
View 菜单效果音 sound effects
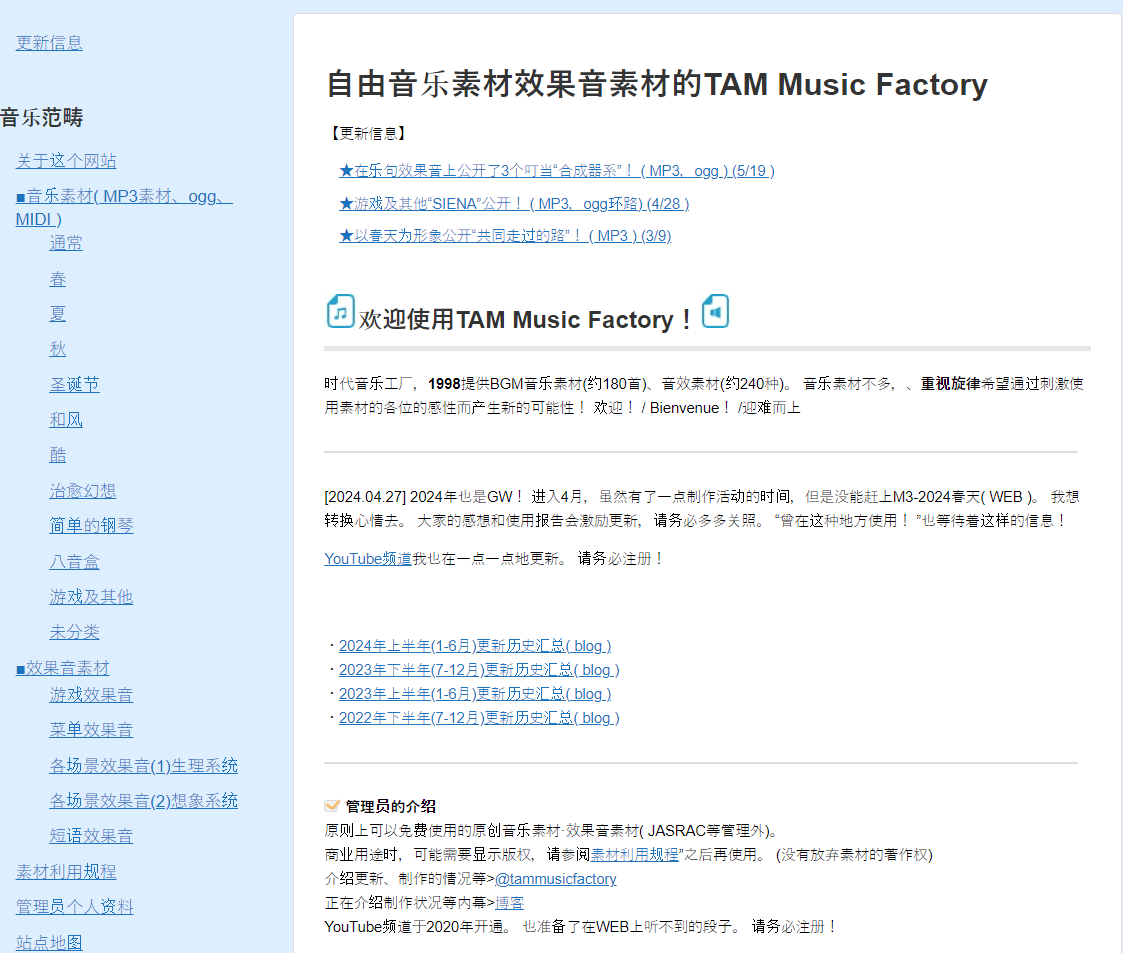click(91, 730)
